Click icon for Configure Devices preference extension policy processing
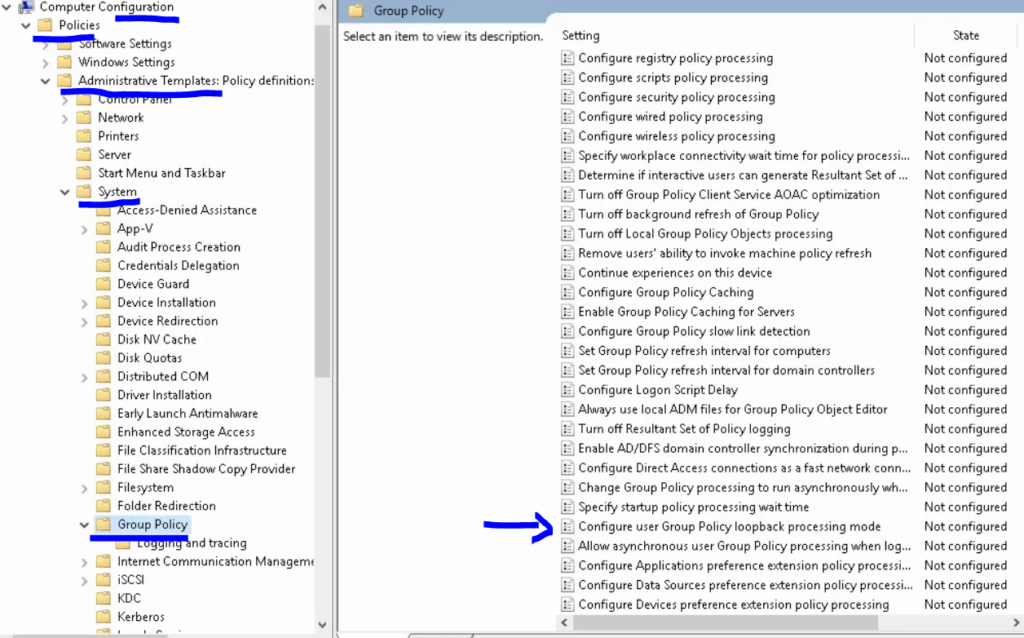This screenshot has height=638, width=1024. click(x=568, y=605)
